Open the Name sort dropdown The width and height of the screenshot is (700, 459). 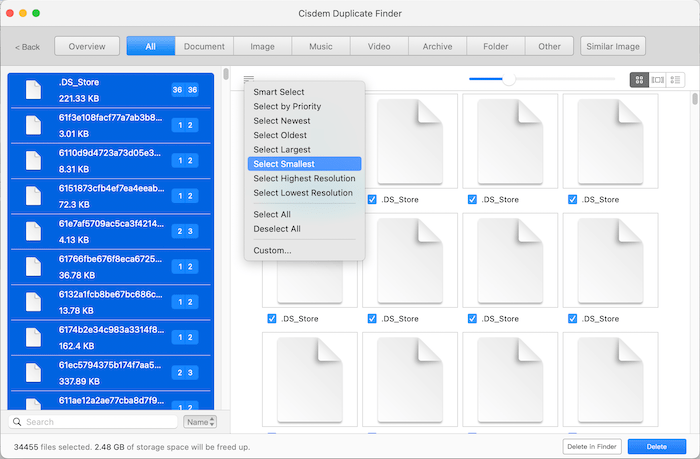[200, 422]
